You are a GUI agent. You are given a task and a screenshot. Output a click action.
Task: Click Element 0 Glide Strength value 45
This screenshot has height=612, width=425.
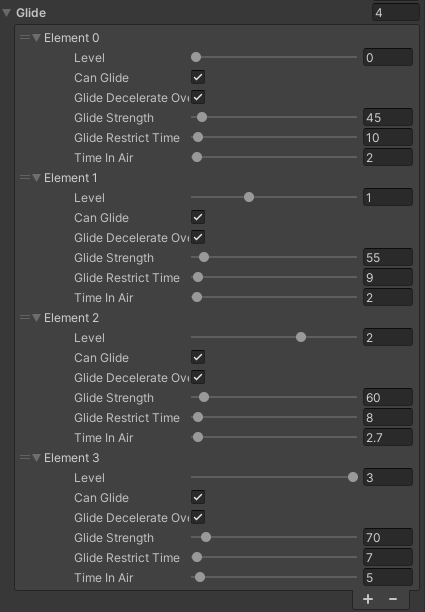[x=388, y=117]
